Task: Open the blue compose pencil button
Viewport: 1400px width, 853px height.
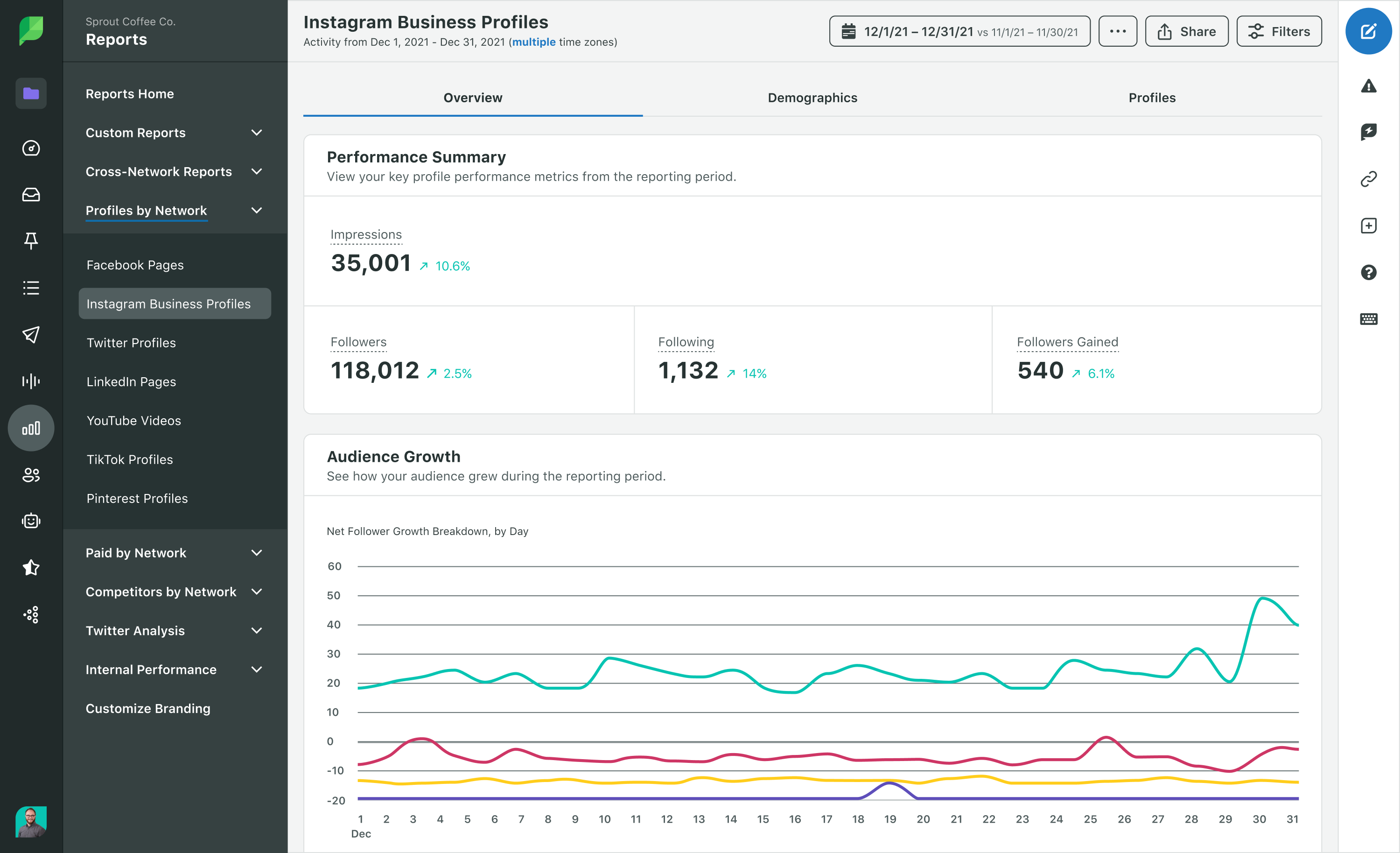Action: (x=1369, y=31)
